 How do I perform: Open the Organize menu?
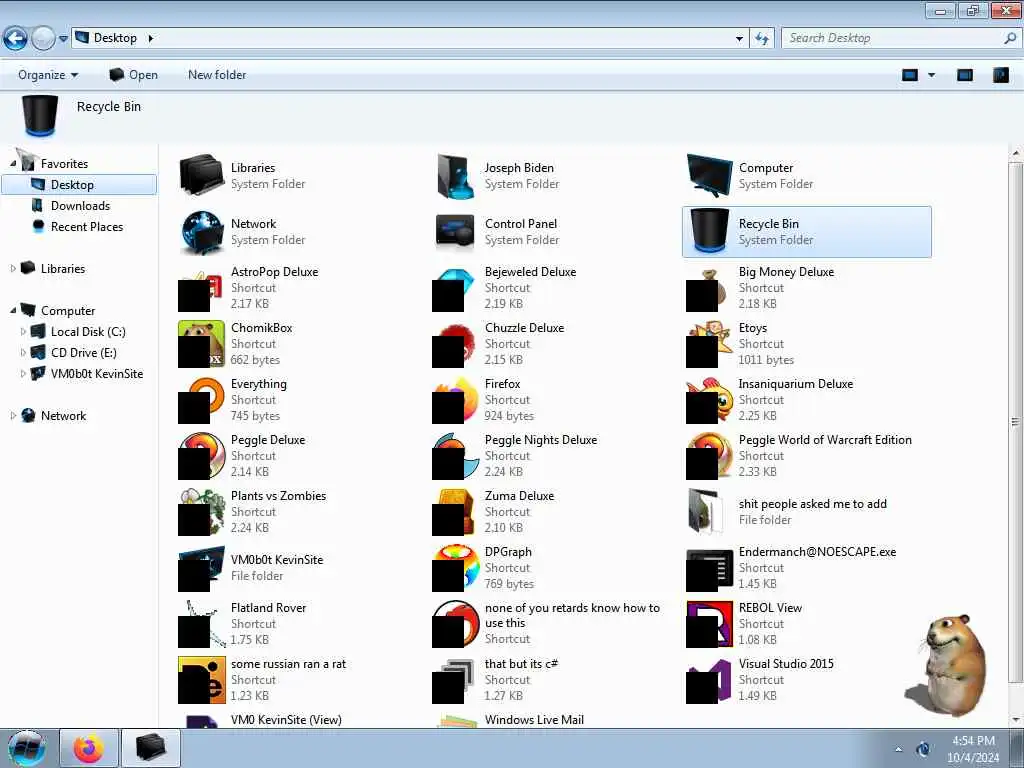point(48,75)
